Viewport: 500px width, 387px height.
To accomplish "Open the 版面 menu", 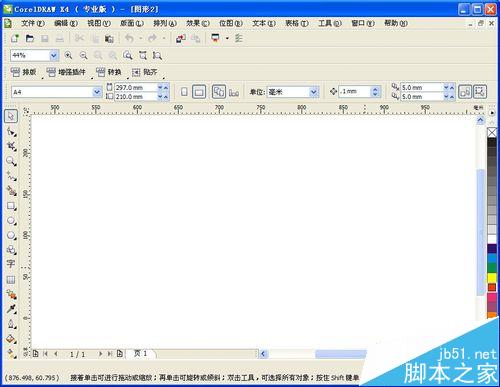I will pyautogui.click(x=132, y=23).
